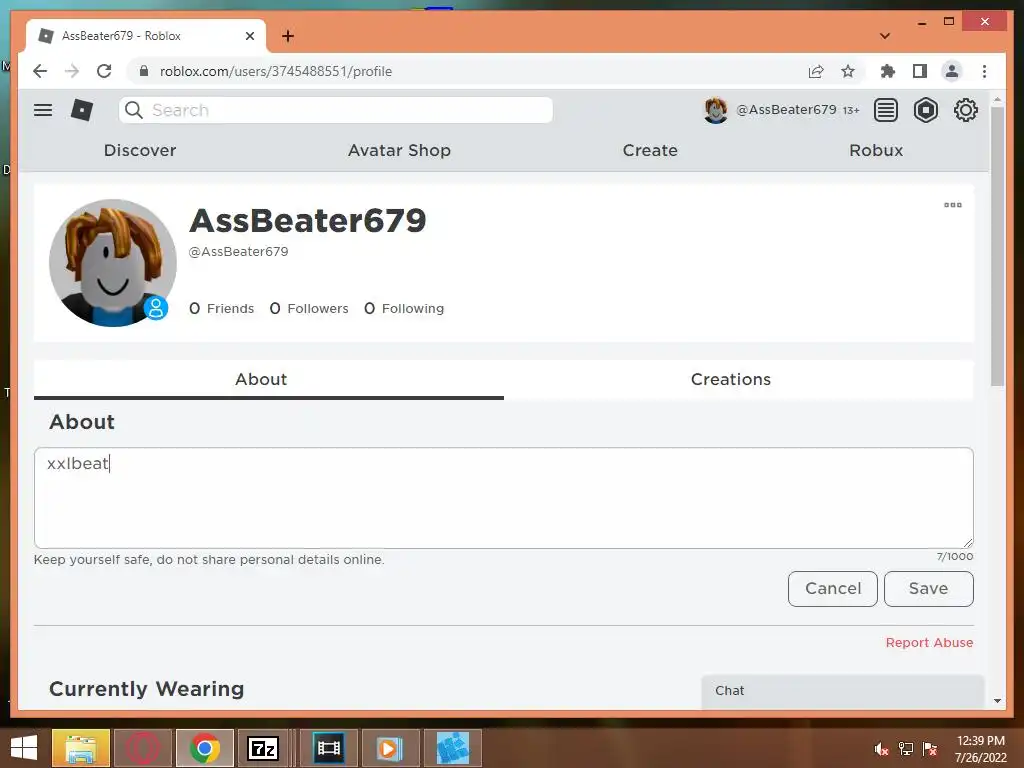Screen dimensions: 1024x768
Task: Share this page icon in address bar
Action: 816,71
